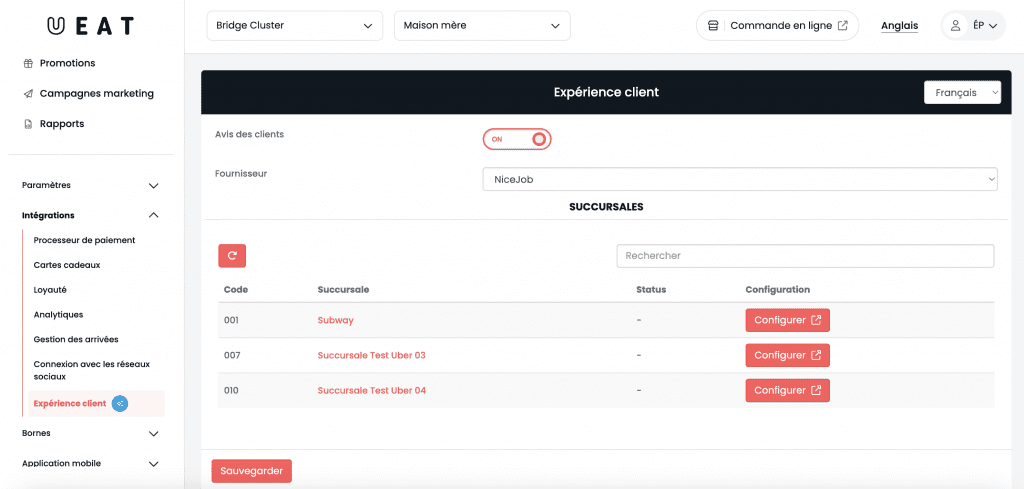
Task: Click the Sauvegarder button
Action: pyautogui.click(x=251, y=471)
